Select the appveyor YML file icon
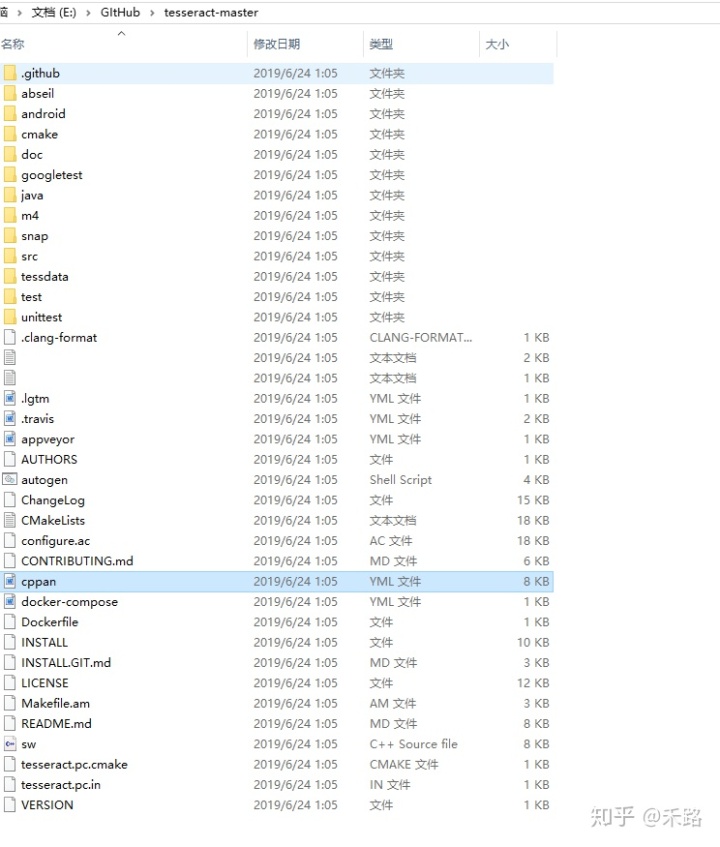The width and height of the screenshot is (720, 847). 10,439
